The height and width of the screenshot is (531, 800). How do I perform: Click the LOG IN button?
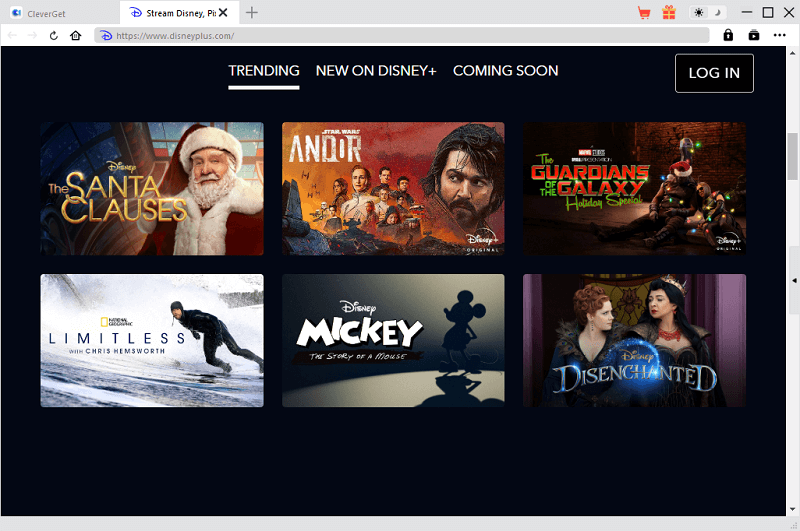714,73
